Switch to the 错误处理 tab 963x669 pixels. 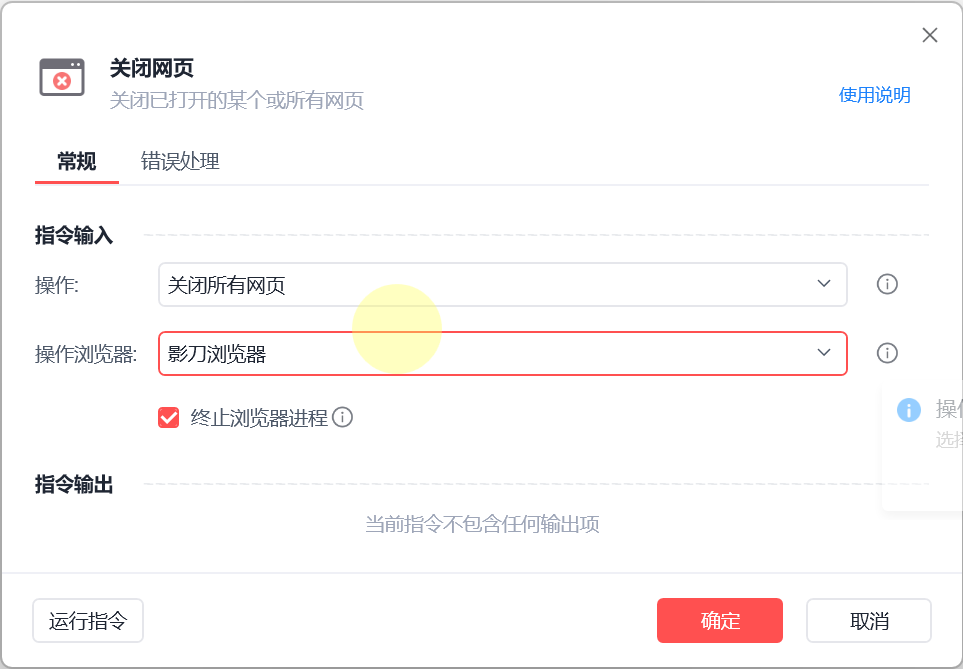[x=180, y=161]
